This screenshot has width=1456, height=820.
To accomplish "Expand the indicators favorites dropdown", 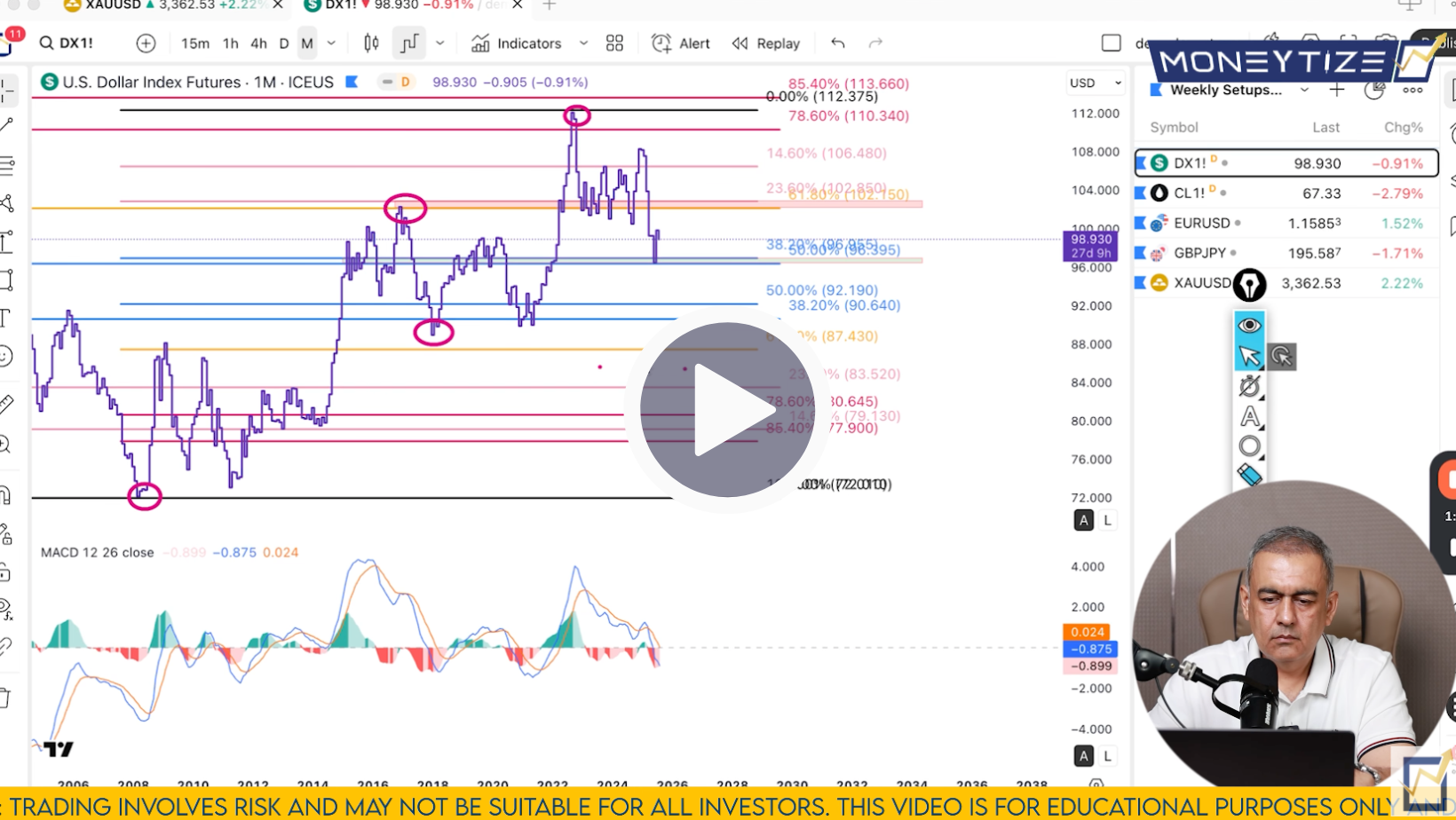I will 583,43.
